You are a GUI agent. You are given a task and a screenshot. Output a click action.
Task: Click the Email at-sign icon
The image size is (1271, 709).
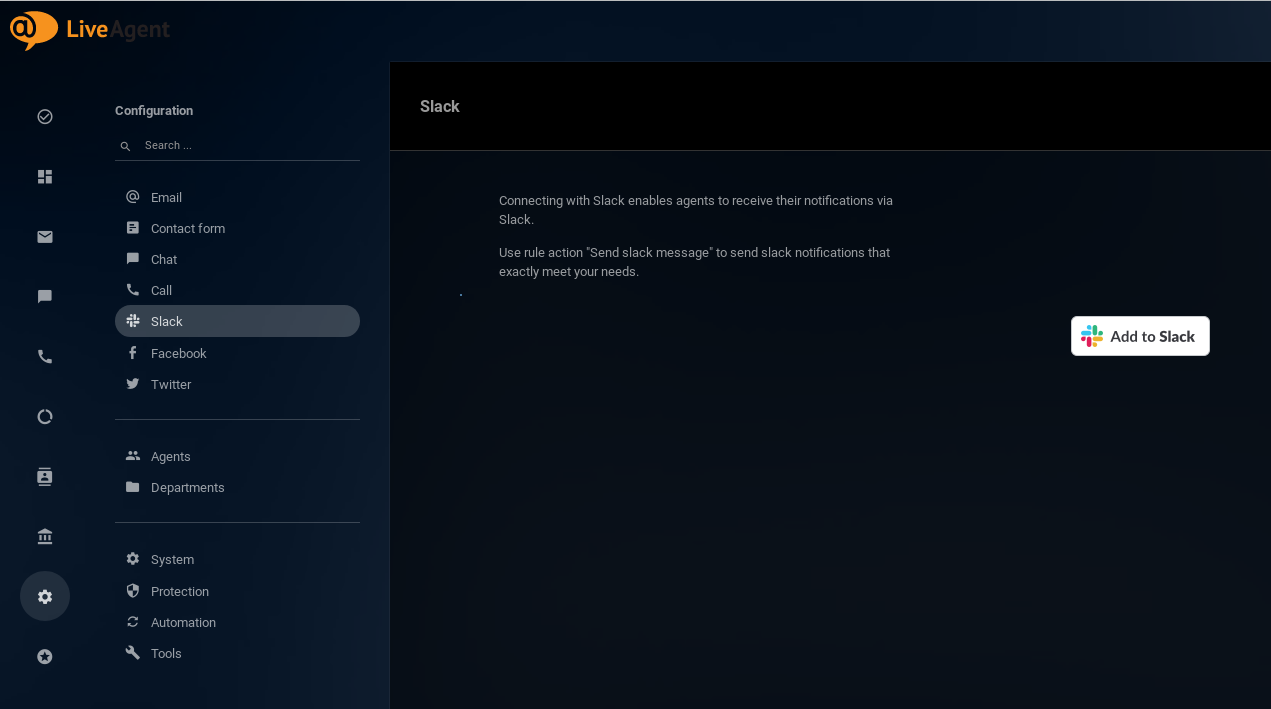pyautogui.click(x=133, y=197)
